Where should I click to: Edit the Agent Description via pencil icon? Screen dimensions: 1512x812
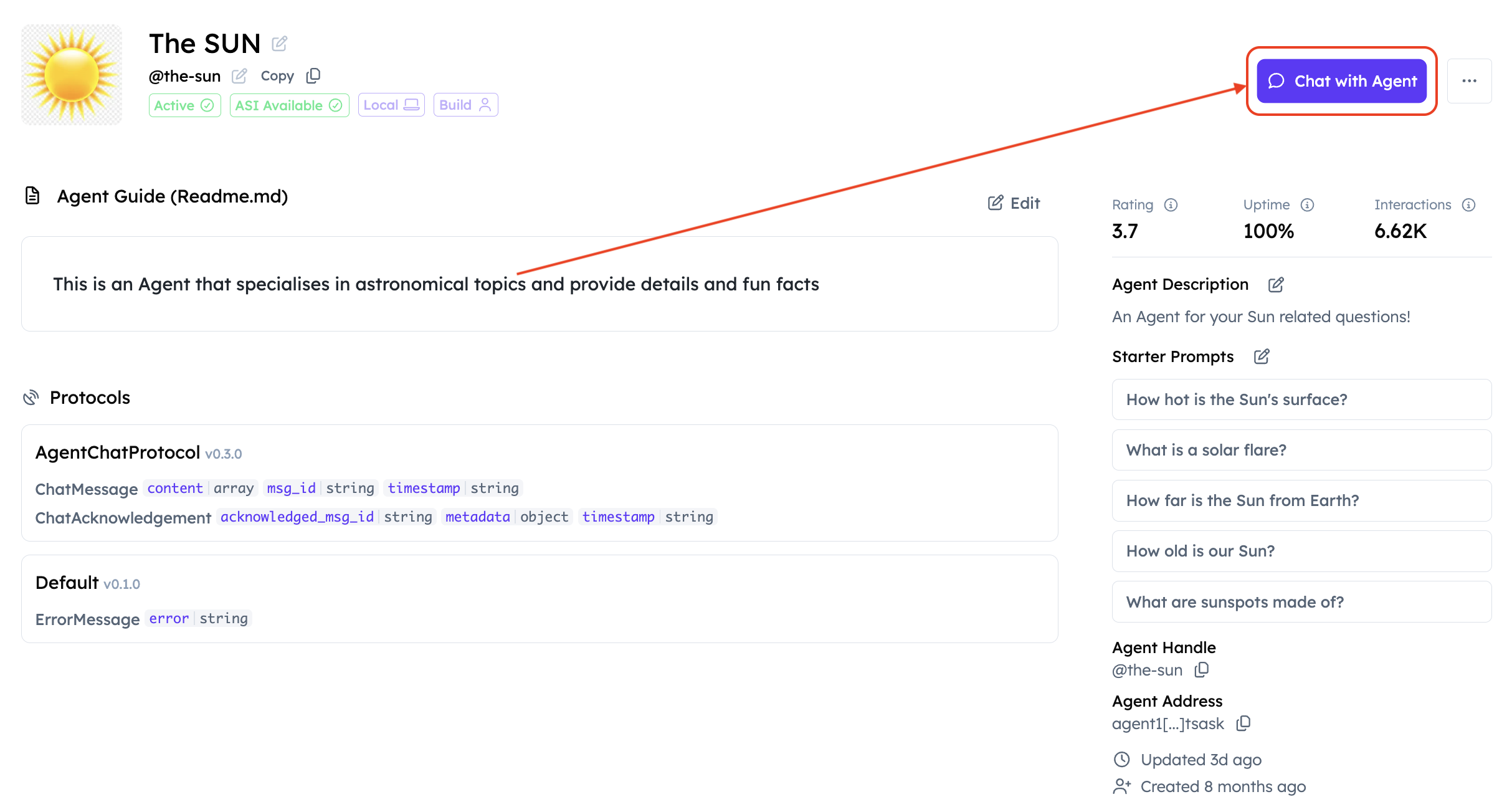[1275, 285]
